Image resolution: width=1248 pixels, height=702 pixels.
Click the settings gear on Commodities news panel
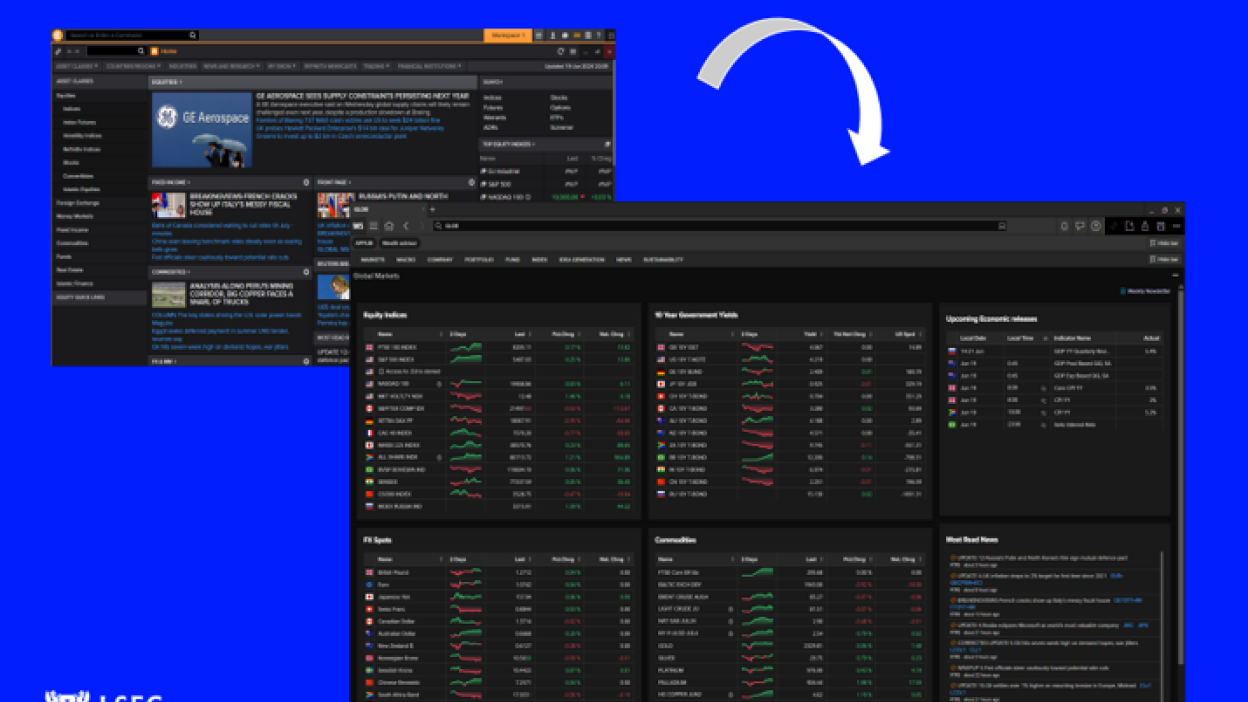pos(306,272)
